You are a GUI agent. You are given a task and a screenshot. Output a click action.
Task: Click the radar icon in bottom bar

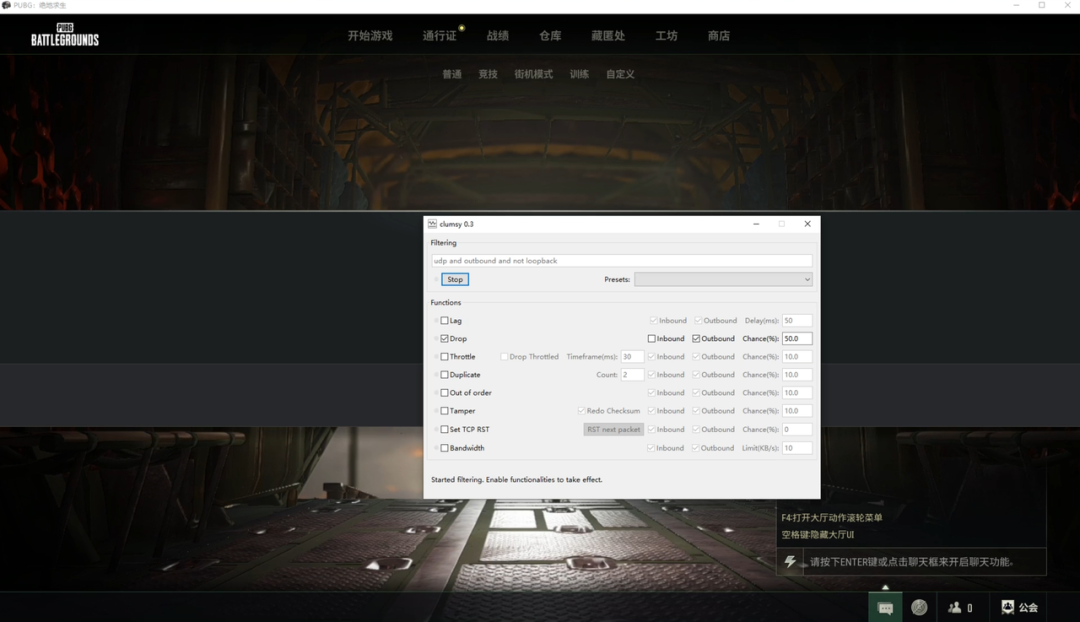click(919, 607)
